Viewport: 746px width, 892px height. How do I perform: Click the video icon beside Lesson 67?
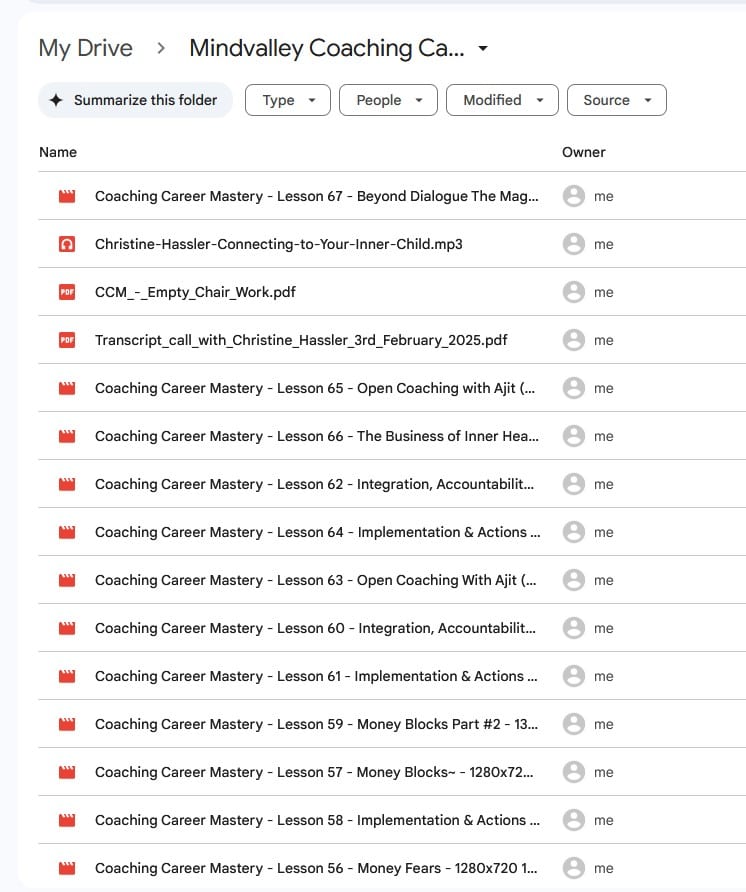coord(67,197)
